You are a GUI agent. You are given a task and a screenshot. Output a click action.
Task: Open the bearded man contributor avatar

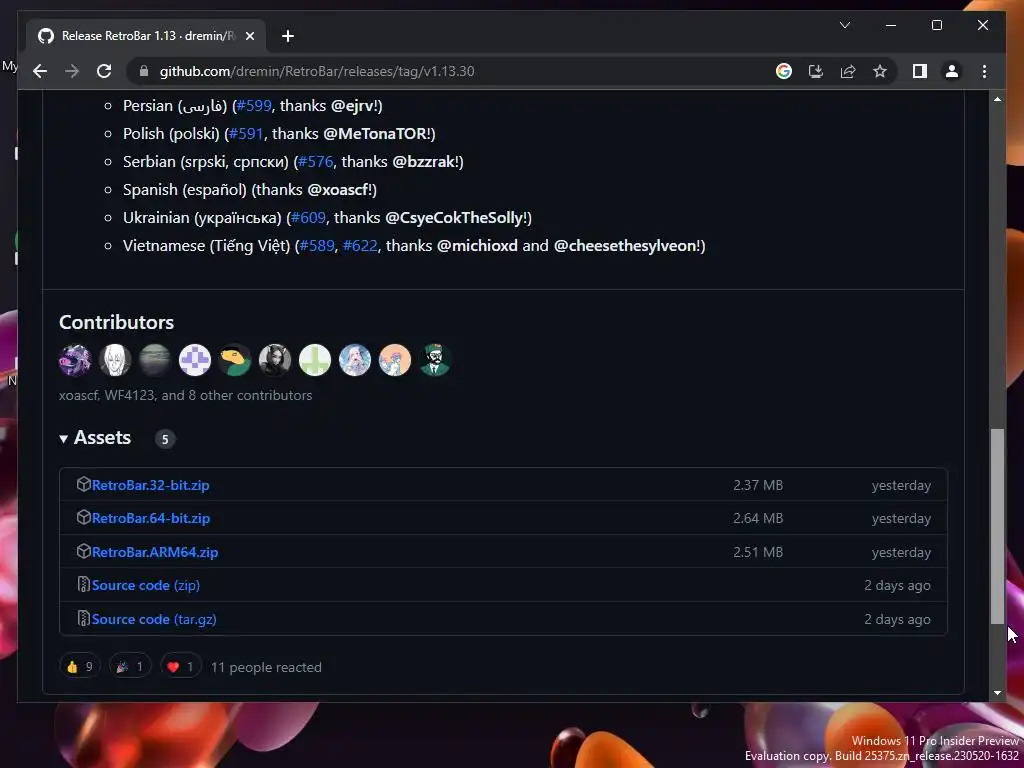[435, 360]
